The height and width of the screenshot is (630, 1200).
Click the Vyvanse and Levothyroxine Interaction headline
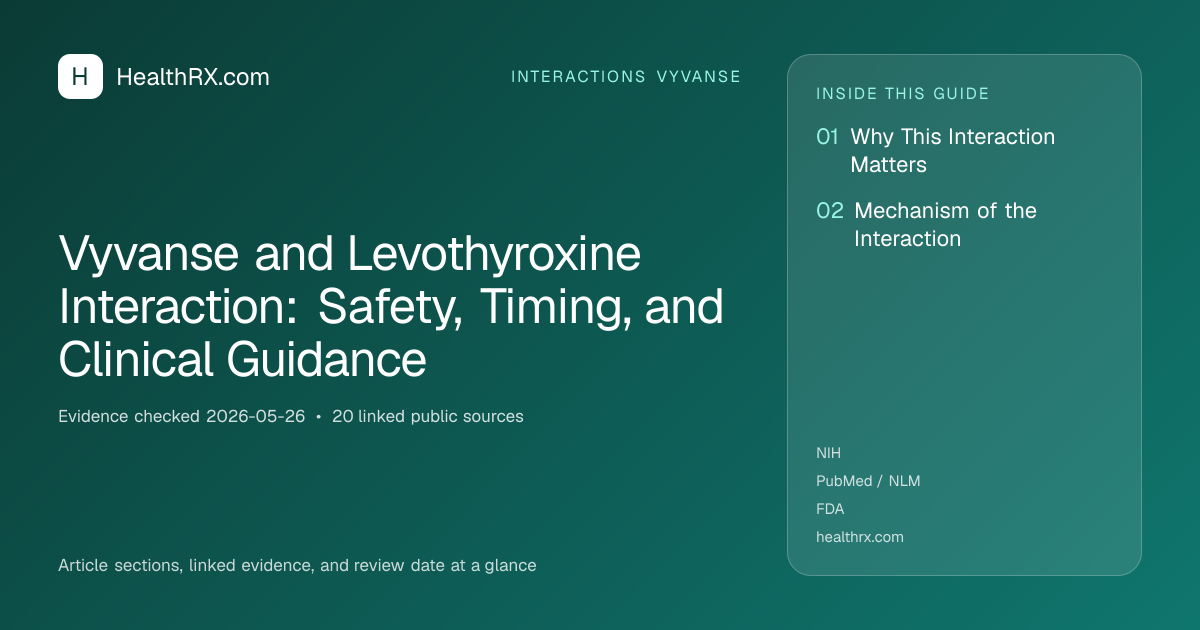391,307
